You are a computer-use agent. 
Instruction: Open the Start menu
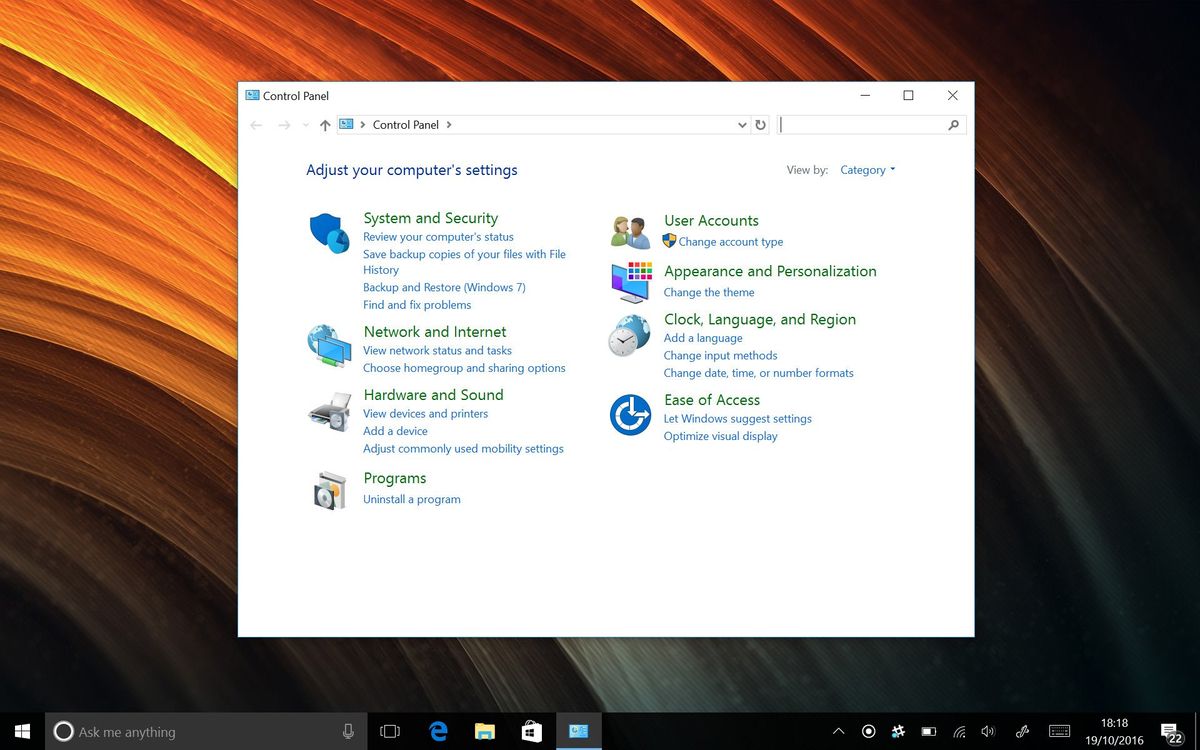21,731
